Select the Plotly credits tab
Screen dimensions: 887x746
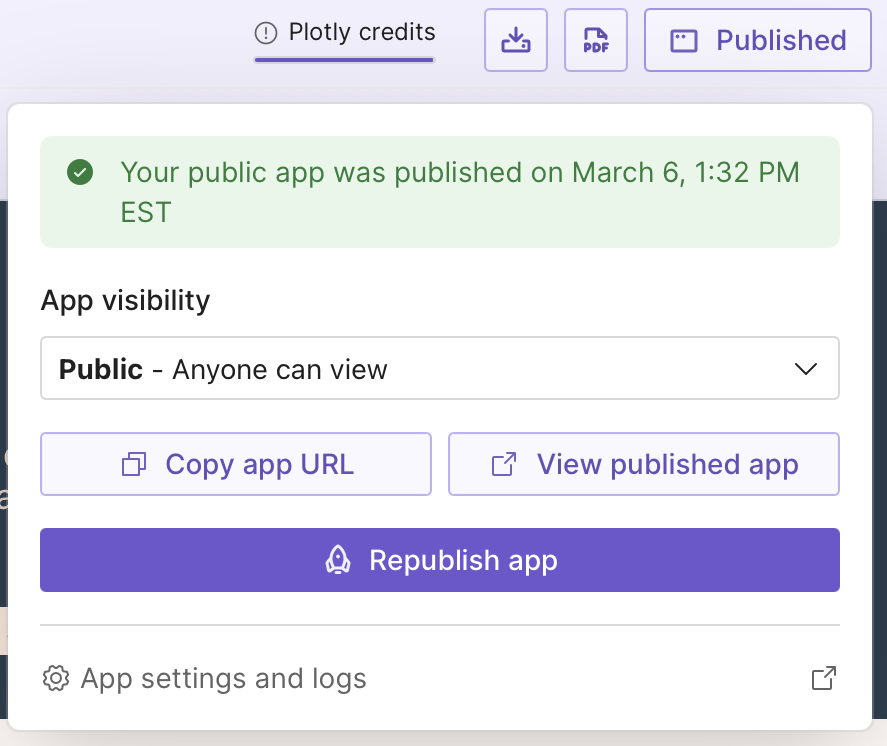(344, 31)
